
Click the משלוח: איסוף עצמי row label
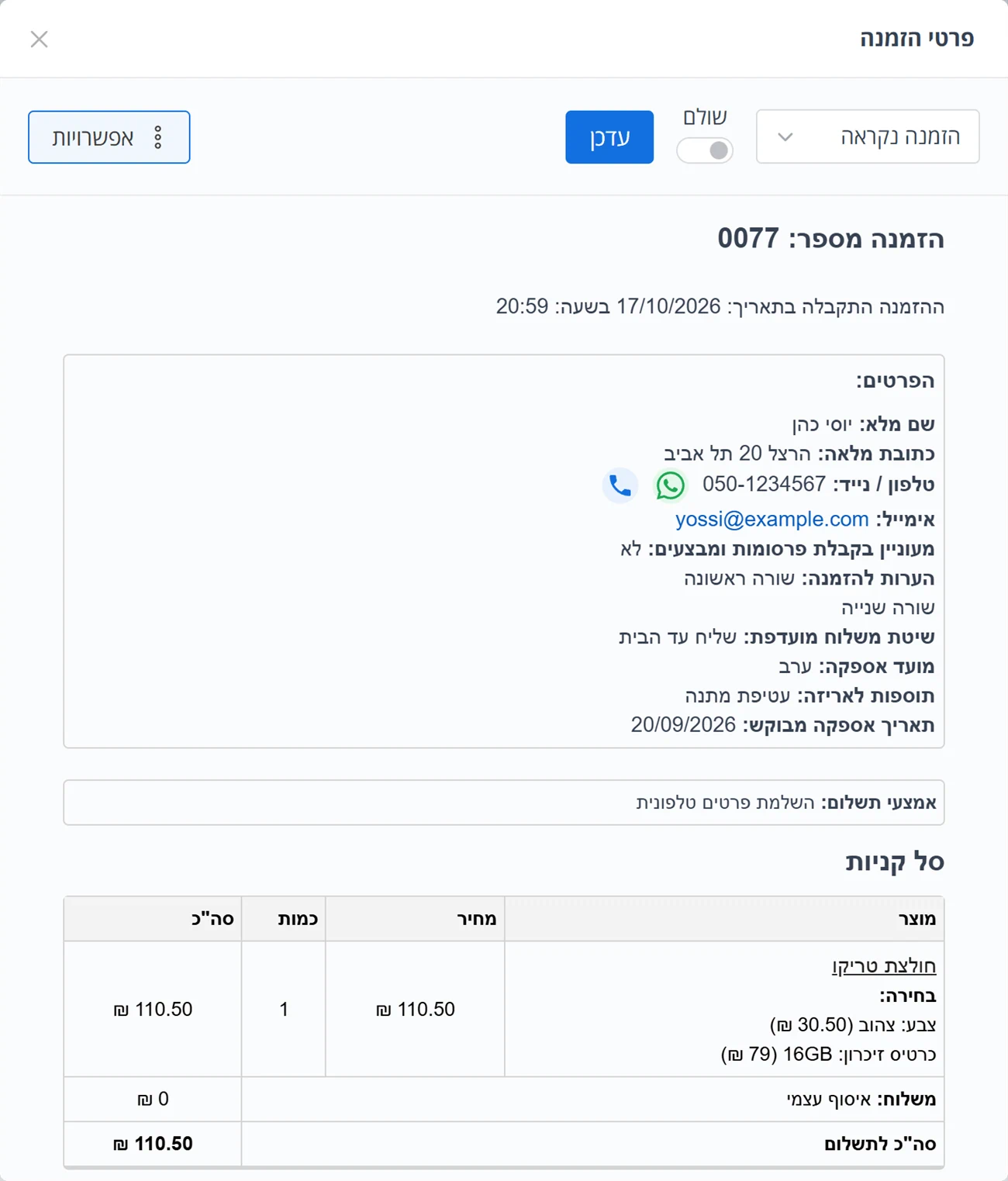tap(861, 1100)
